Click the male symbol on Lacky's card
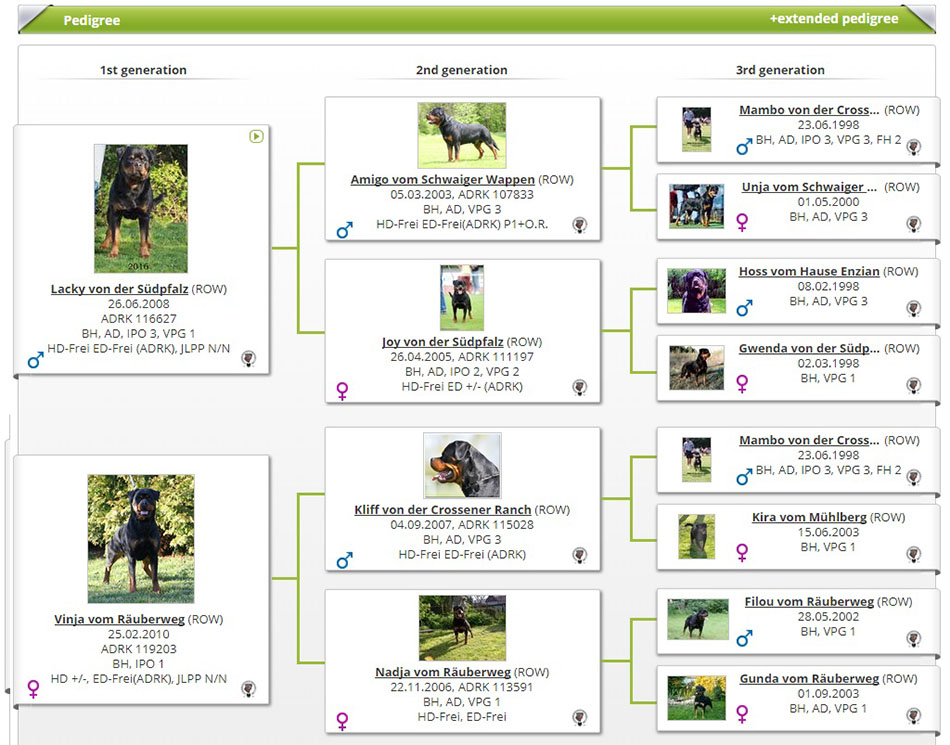950x745 pixels. 36,359
